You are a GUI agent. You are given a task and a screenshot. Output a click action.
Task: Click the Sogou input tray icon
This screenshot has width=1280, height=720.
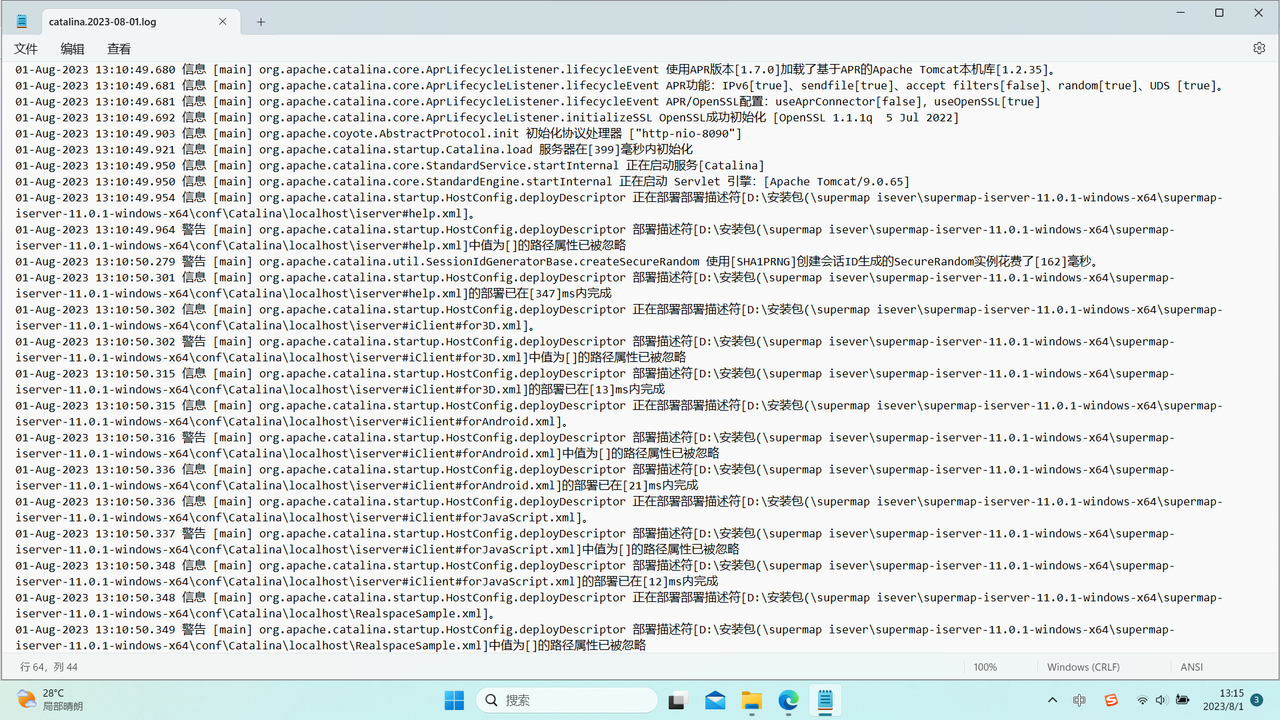pos(1111,700)
